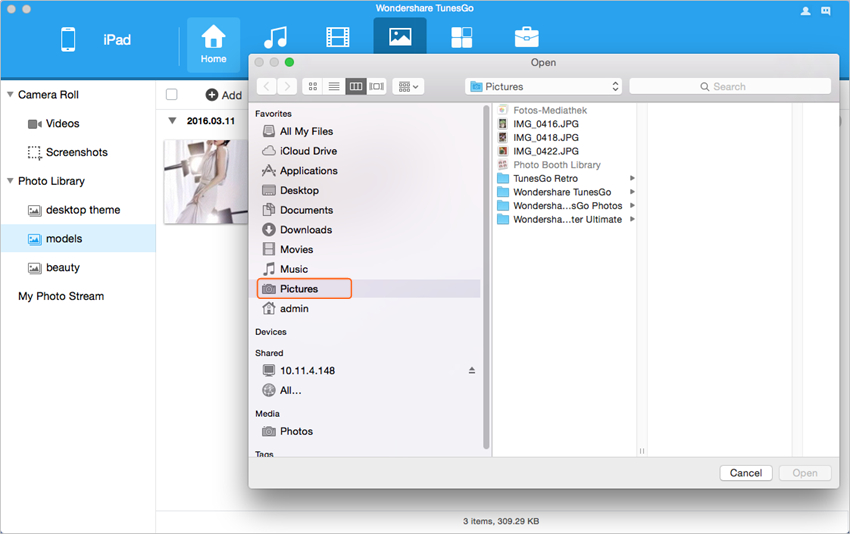850x534 pixels.
Task: Open the item arrangement dropdown
Action: pyautogui.click(x=408, y=86)
